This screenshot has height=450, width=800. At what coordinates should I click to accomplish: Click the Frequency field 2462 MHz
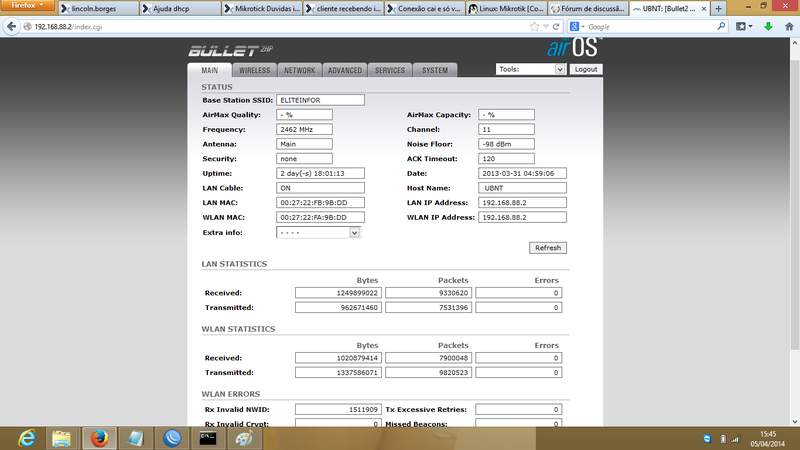[x=304, y=130]
